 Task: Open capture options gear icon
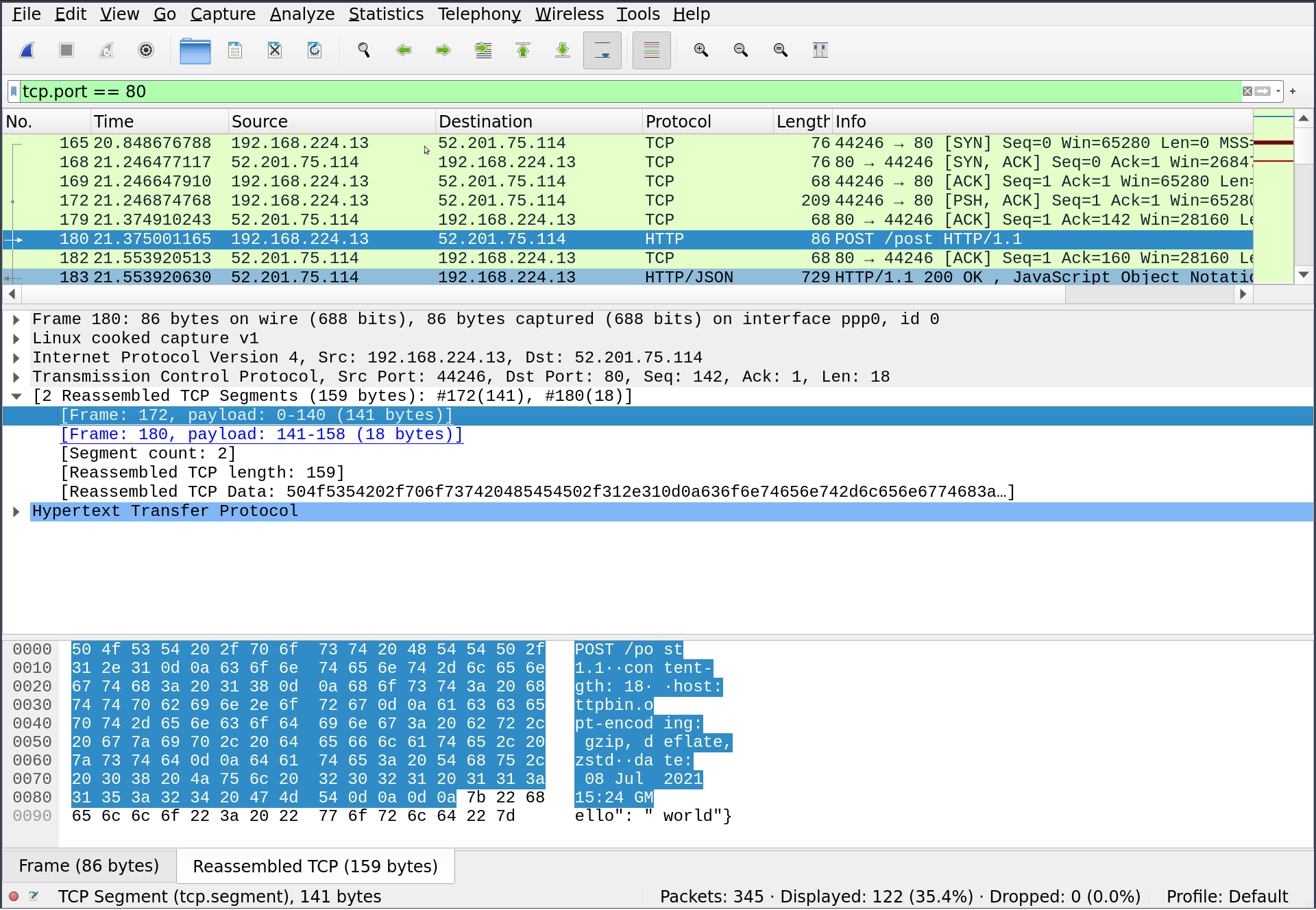click(146, 50)
